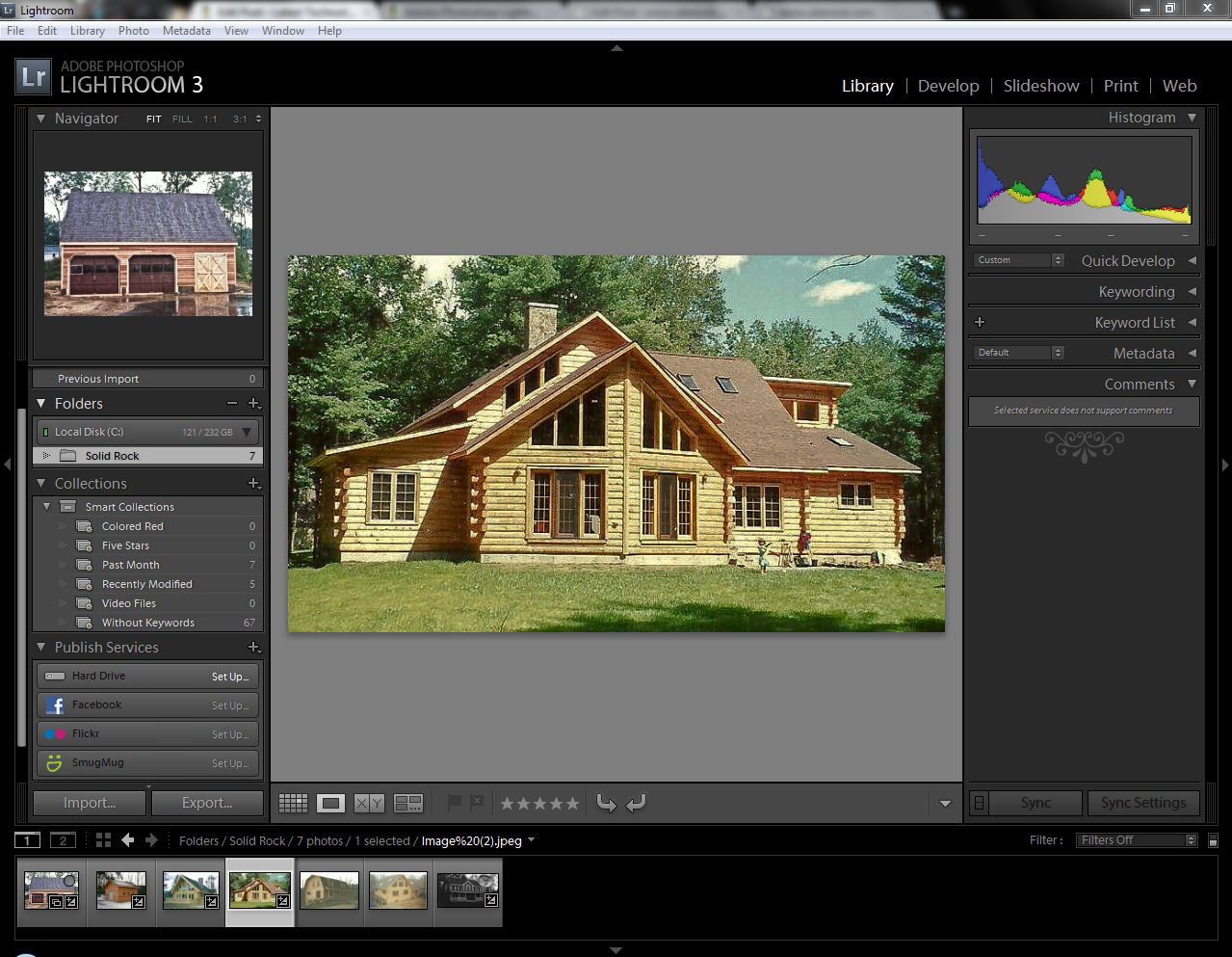Collapse the Navigator panel
Screen dimensions: 1232x957
40,119
